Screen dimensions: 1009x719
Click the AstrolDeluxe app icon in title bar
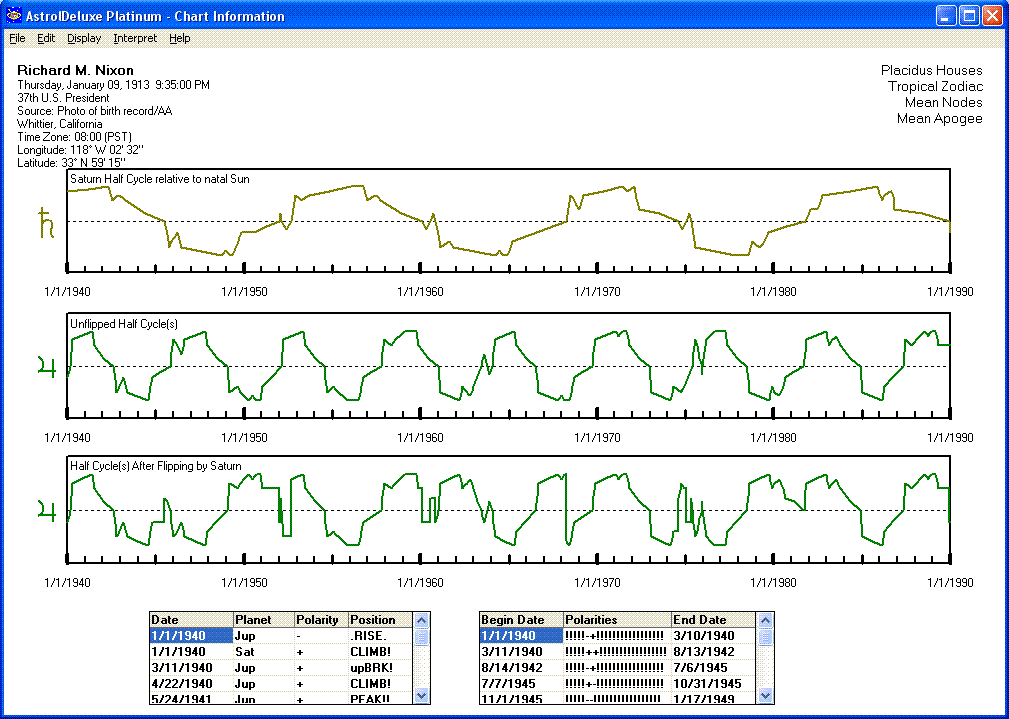coord(13,16)
